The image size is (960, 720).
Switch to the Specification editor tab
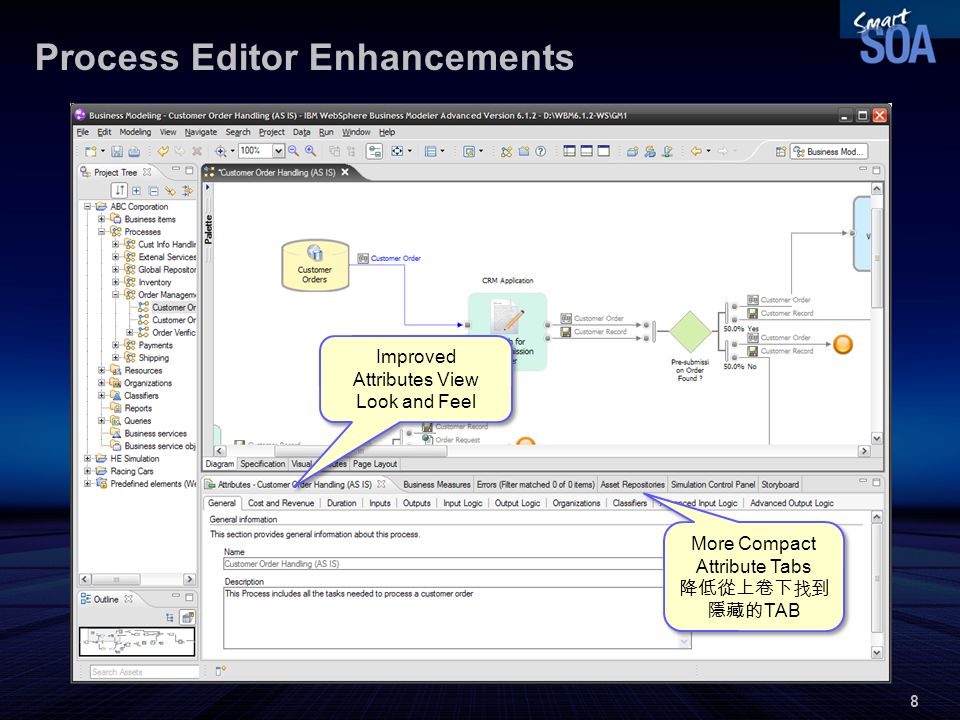coord(262,464)
